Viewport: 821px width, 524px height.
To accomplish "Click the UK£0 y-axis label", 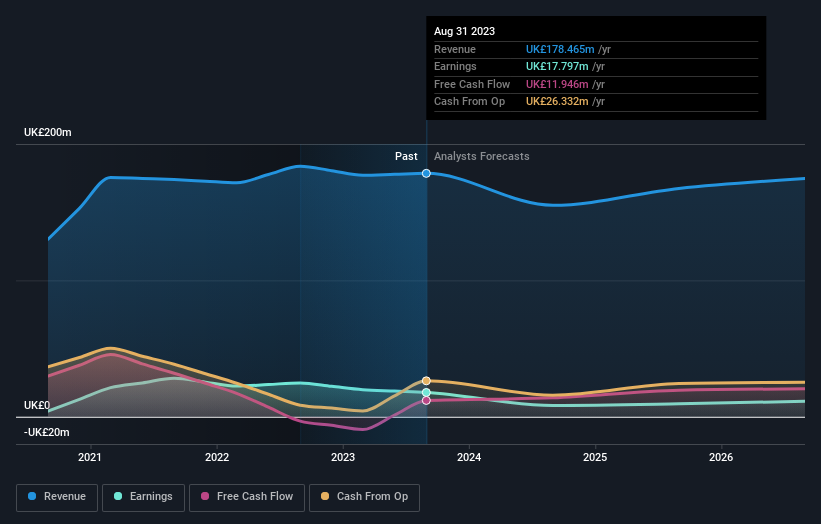I will click(37, 405).
